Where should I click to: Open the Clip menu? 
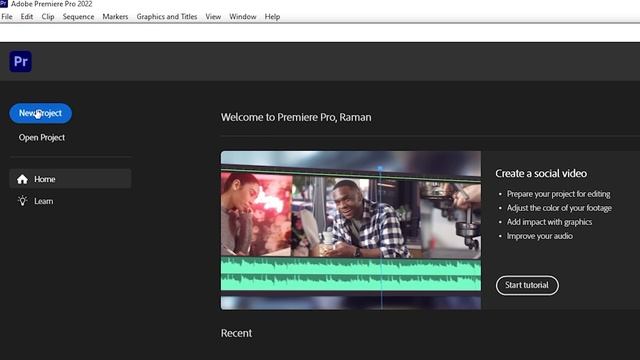pos(48,17)
